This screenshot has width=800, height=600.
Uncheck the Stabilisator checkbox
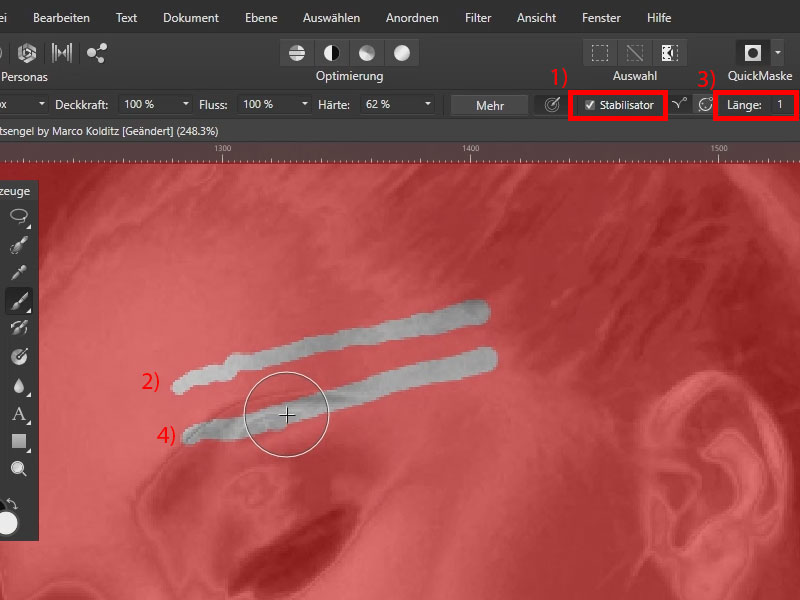coord(590,105)
